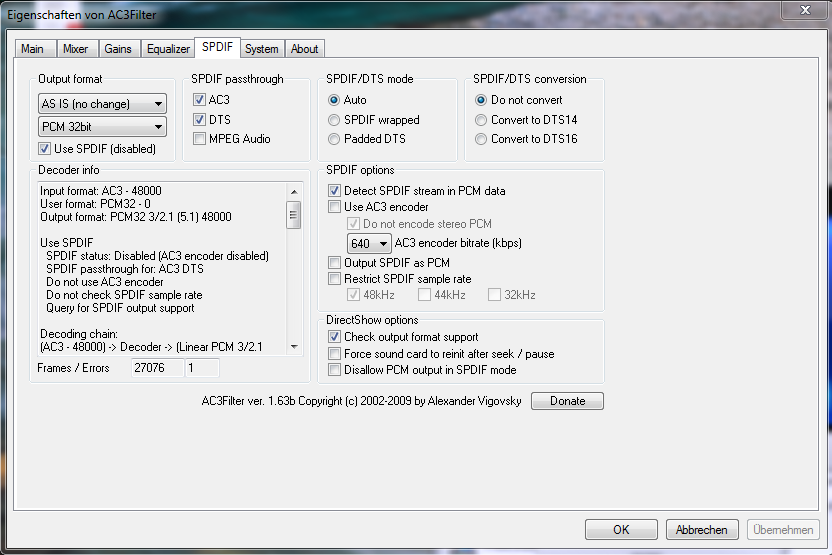
Task: Confirm with the OK button
Action: 621,530
